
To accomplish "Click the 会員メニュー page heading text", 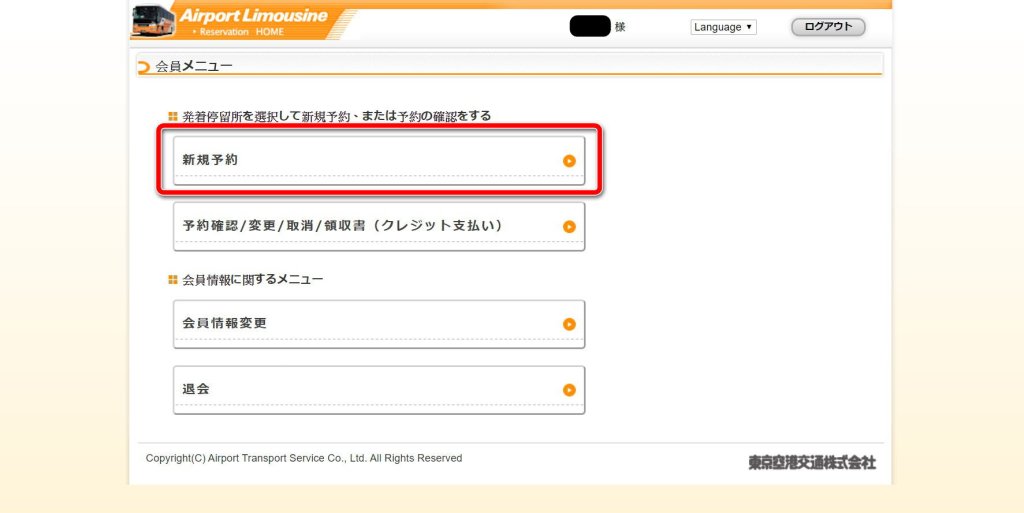I will [194, 67].
